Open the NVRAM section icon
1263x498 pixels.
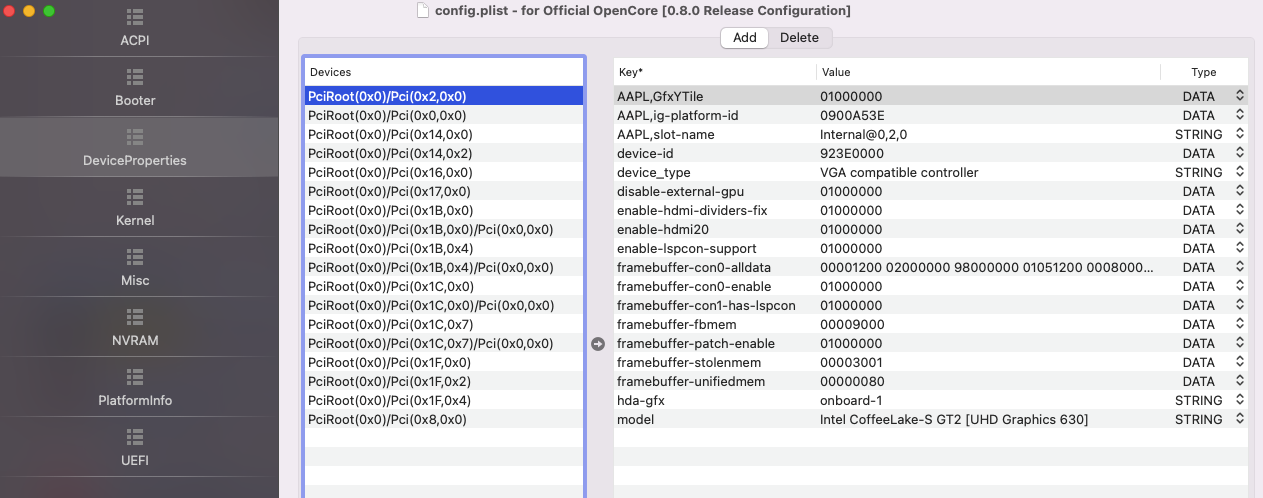tap(135, 317)
